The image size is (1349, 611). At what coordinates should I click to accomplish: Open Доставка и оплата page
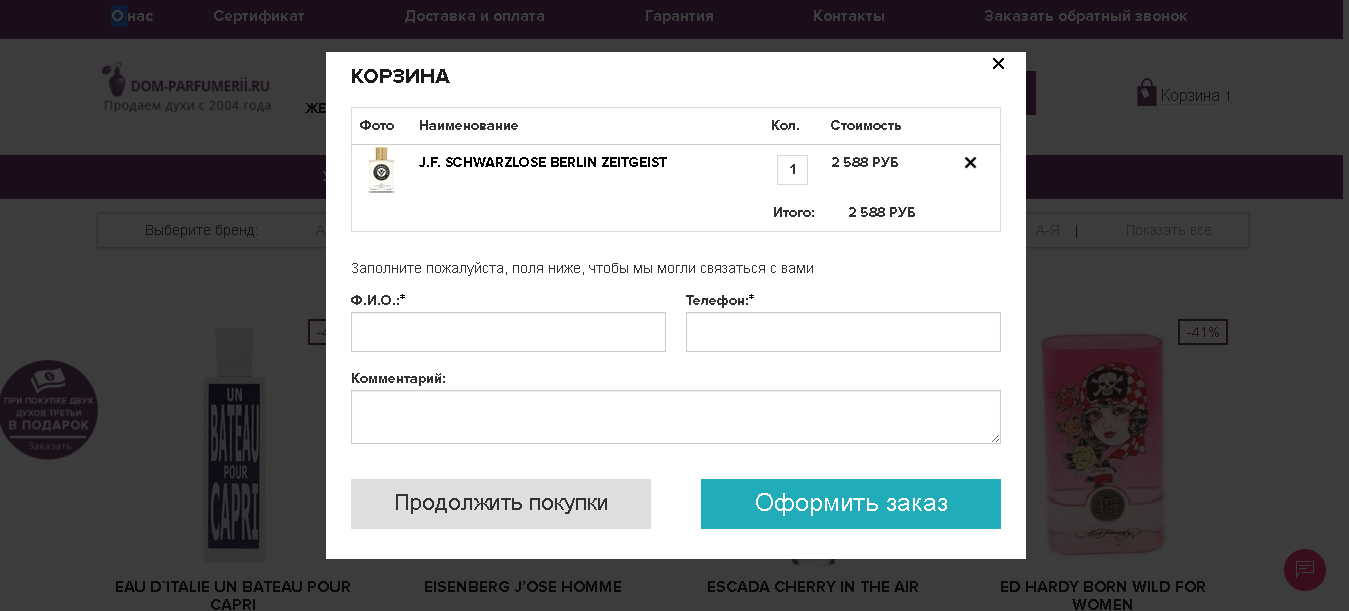point(475,16)
